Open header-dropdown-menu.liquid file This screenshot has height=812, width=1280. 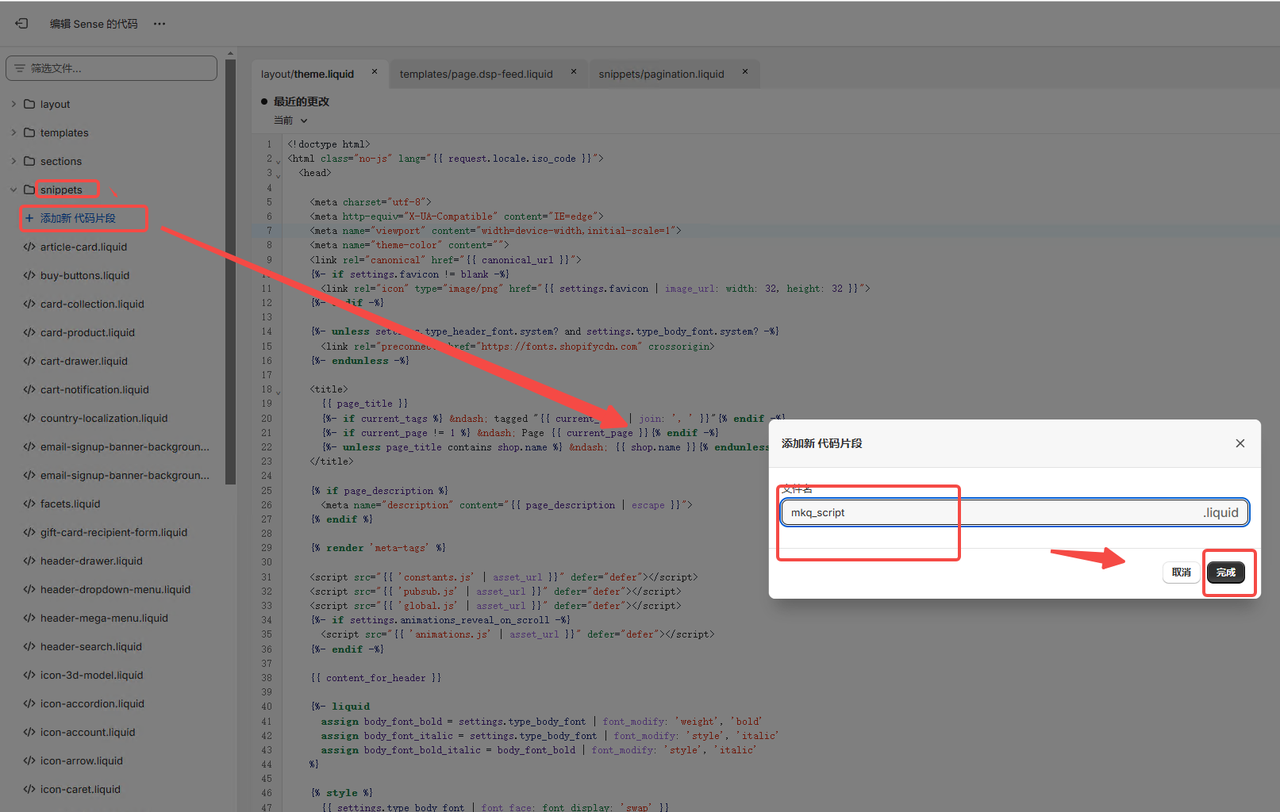(113, 590)
